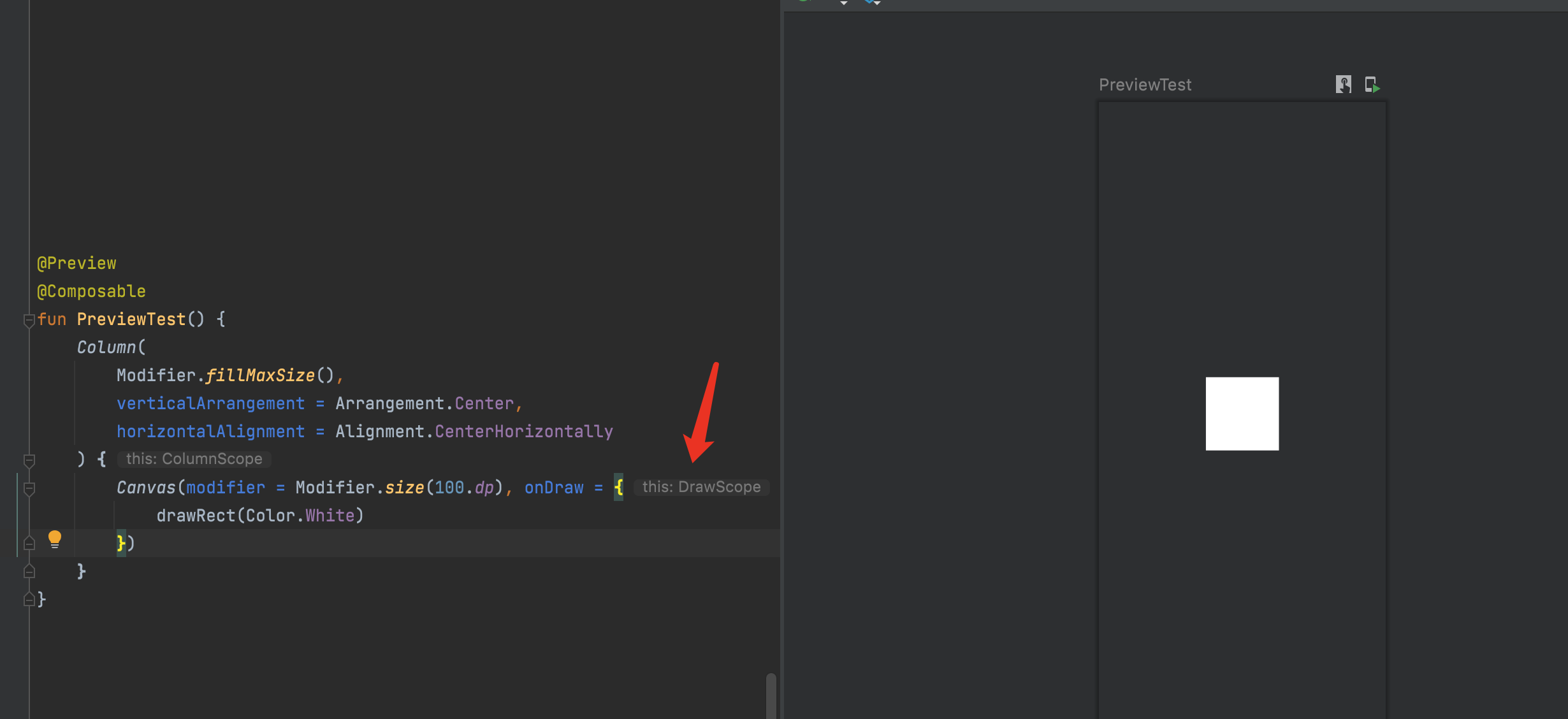This screenshot has width=1568, height=719.
Task: Click the editor vertical scrollbar thumb
Action: point(771,696)
